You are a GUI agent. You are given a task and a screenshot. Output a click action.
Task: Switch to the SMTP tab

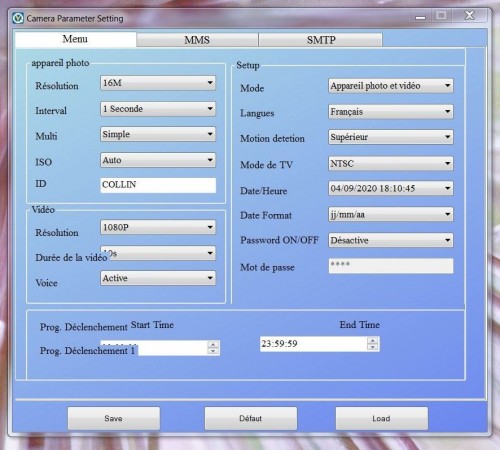click(x=321, y=40)
